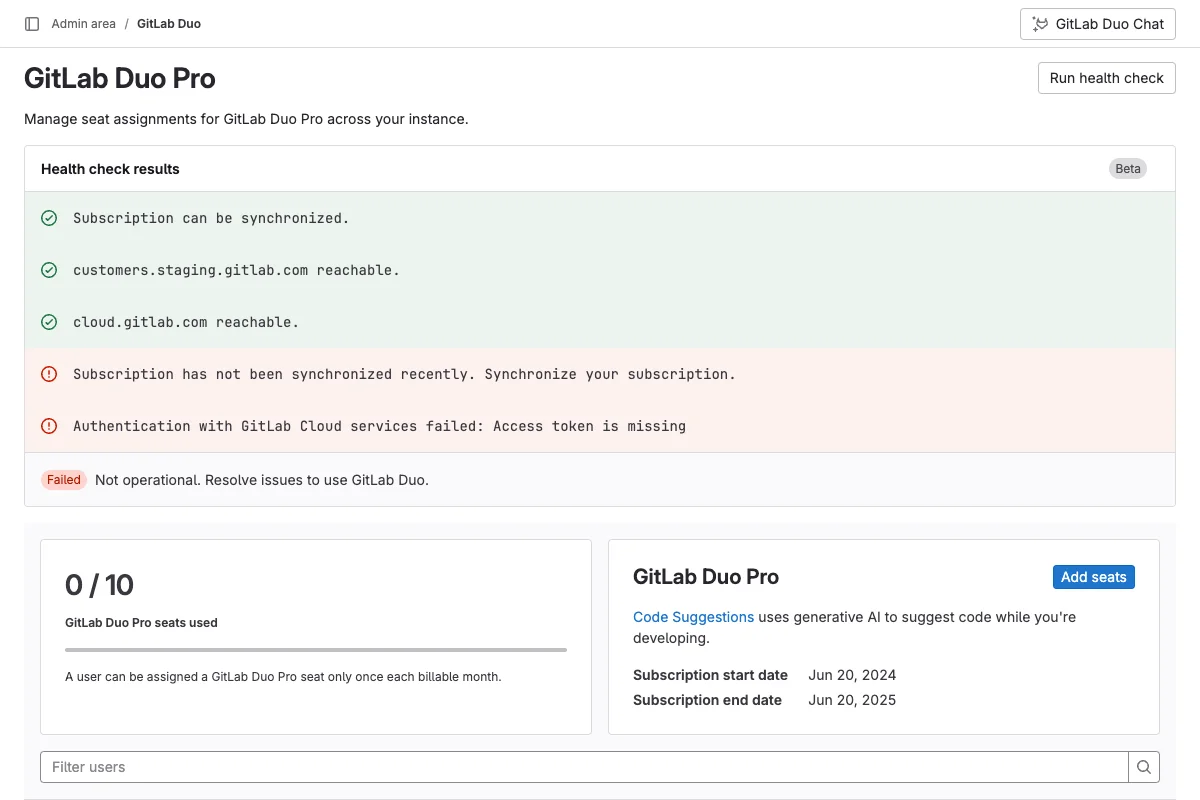
Task: Click the warning icon beside synchronization message
Action: pyautogui.click(x=49, y=373)
